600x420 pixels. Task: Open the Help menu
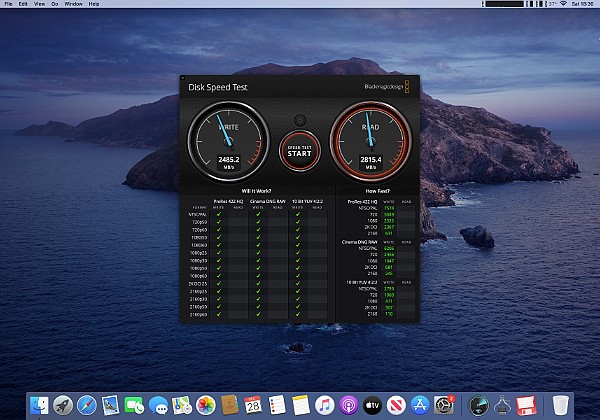tap(96, 4)
